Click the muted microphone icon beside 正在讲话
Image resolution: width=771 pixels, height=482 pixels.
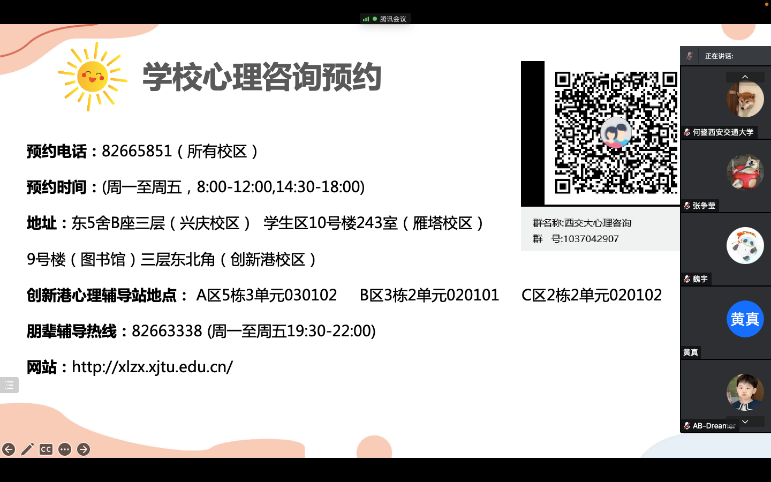(689, 55)
